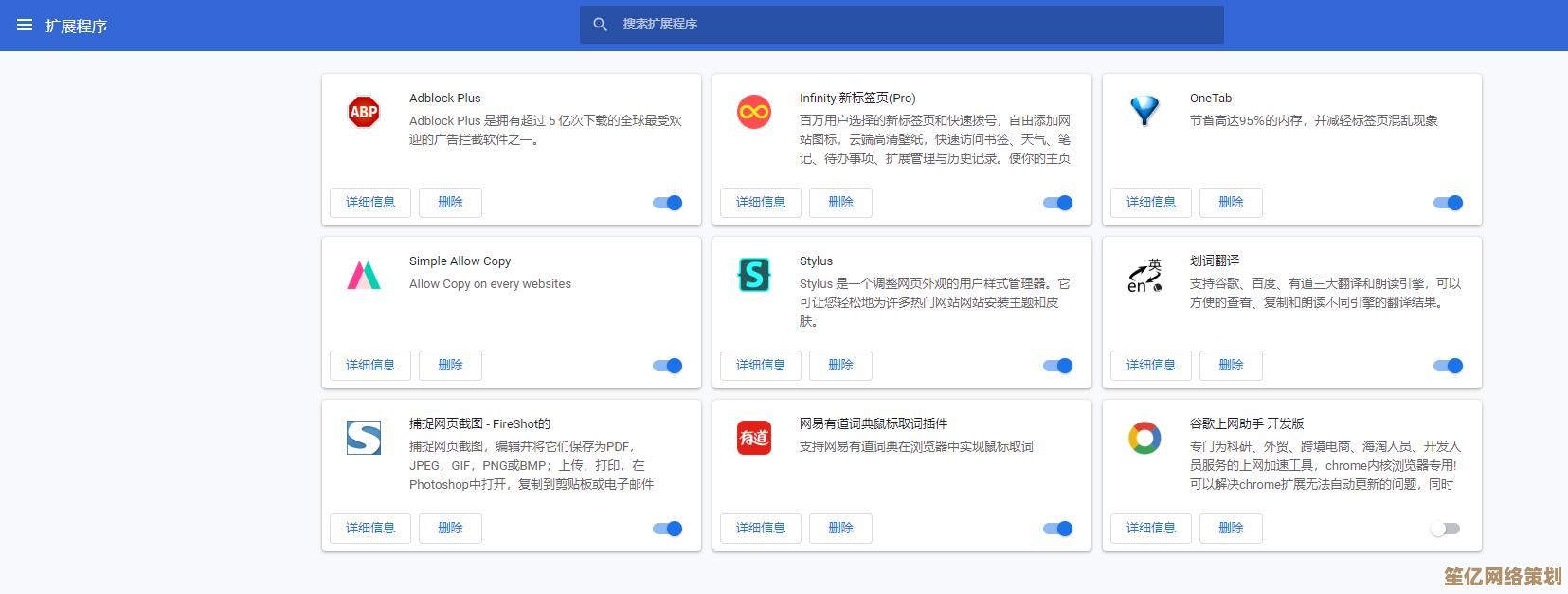Disable the Adblock Plus extension toggle
The image size is (1568, 594).
pyautogui.click(x=668, y=203)
